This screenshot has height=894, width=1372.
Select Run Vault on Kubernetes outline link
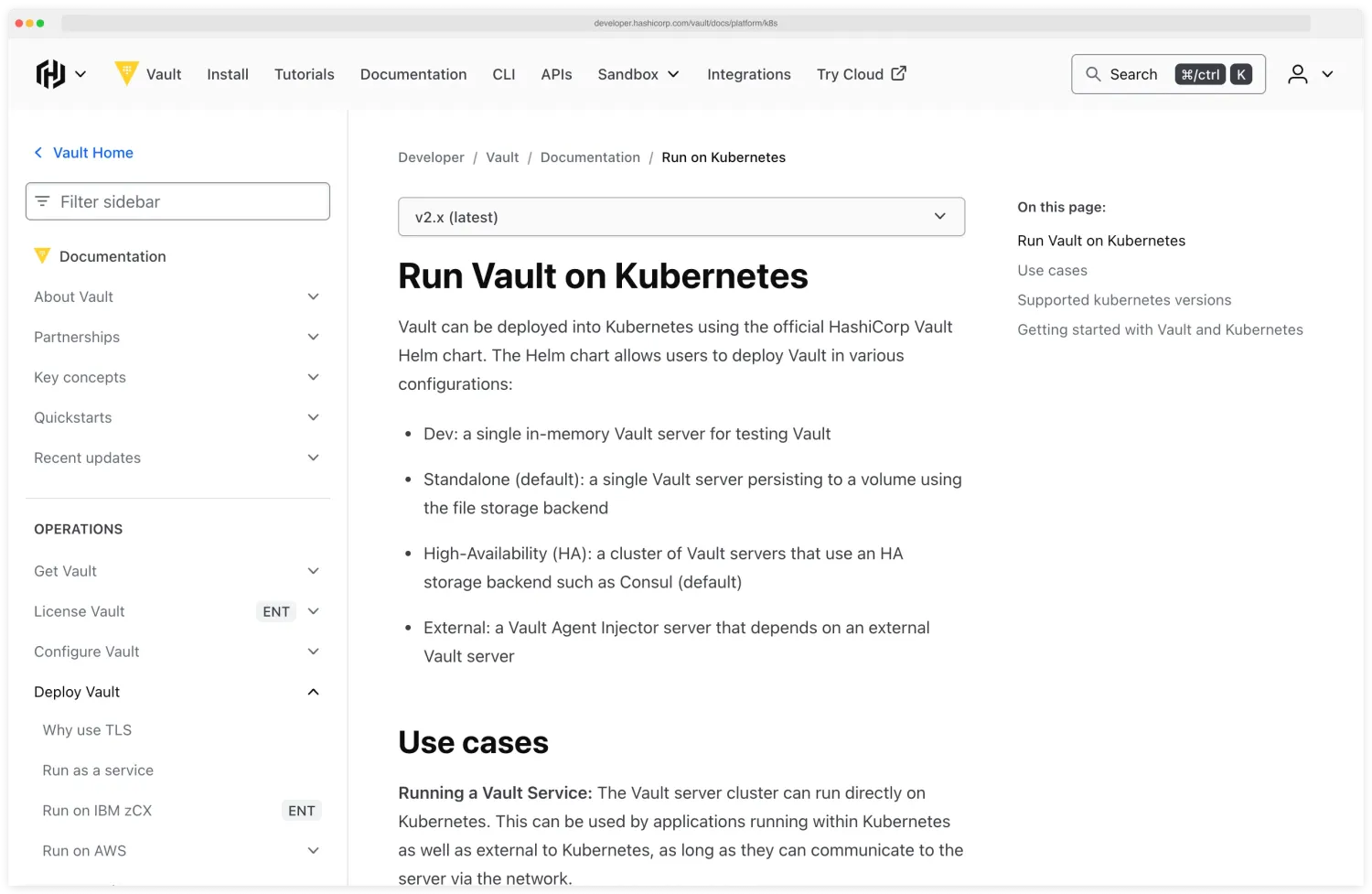pos(1101,241)
